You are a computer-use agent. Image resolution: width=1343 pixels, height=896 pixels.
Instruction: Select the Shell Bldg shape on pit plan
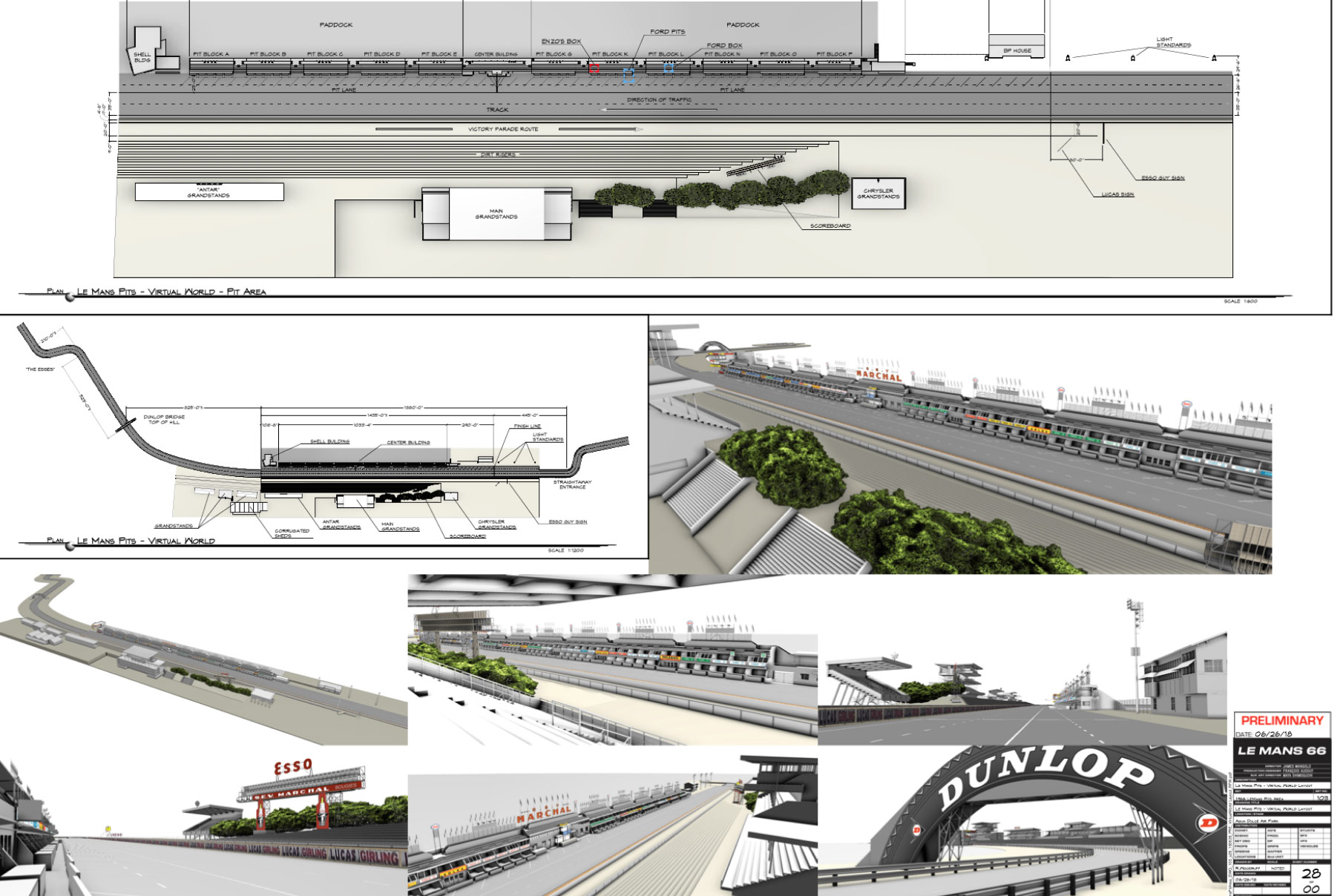pyautogui.click(x=146, y=50)
